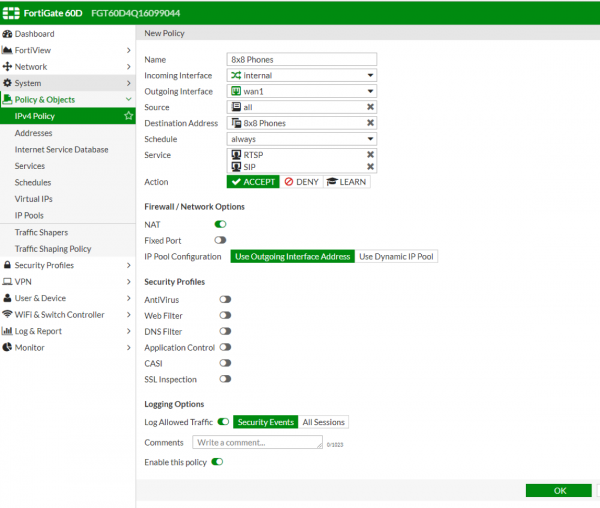Expand the Monitor menu chevron
This screenshot has height=508, width=600.
pyautogui.click(x=129, y=347)
